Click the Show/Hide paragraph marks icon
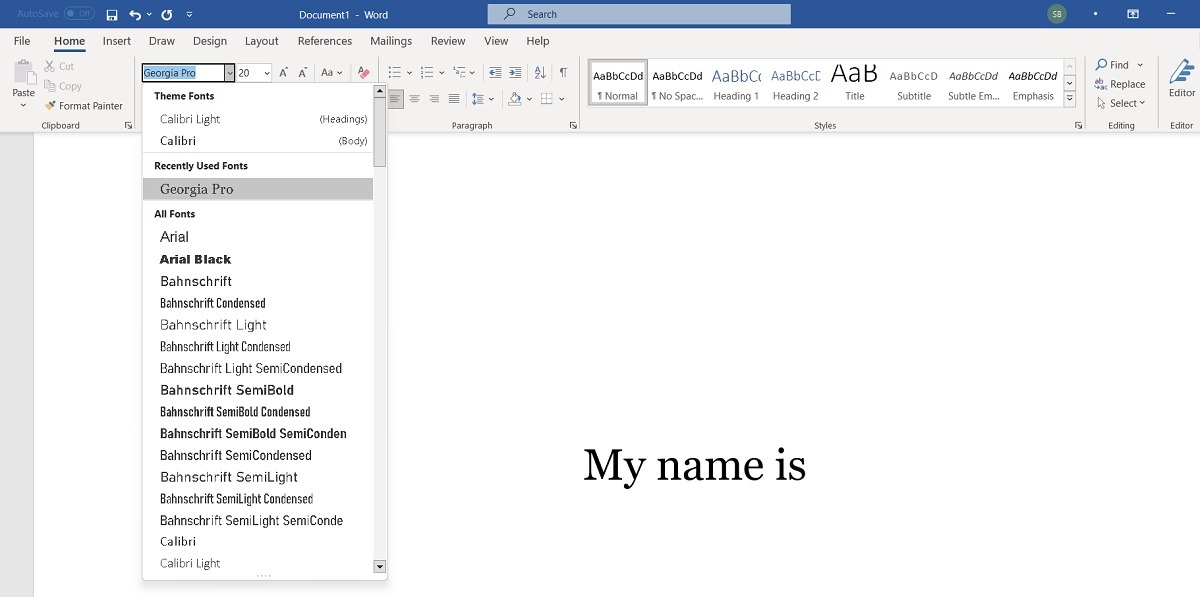This screenshot has height=597, width=1200. (x=565, y=71)
